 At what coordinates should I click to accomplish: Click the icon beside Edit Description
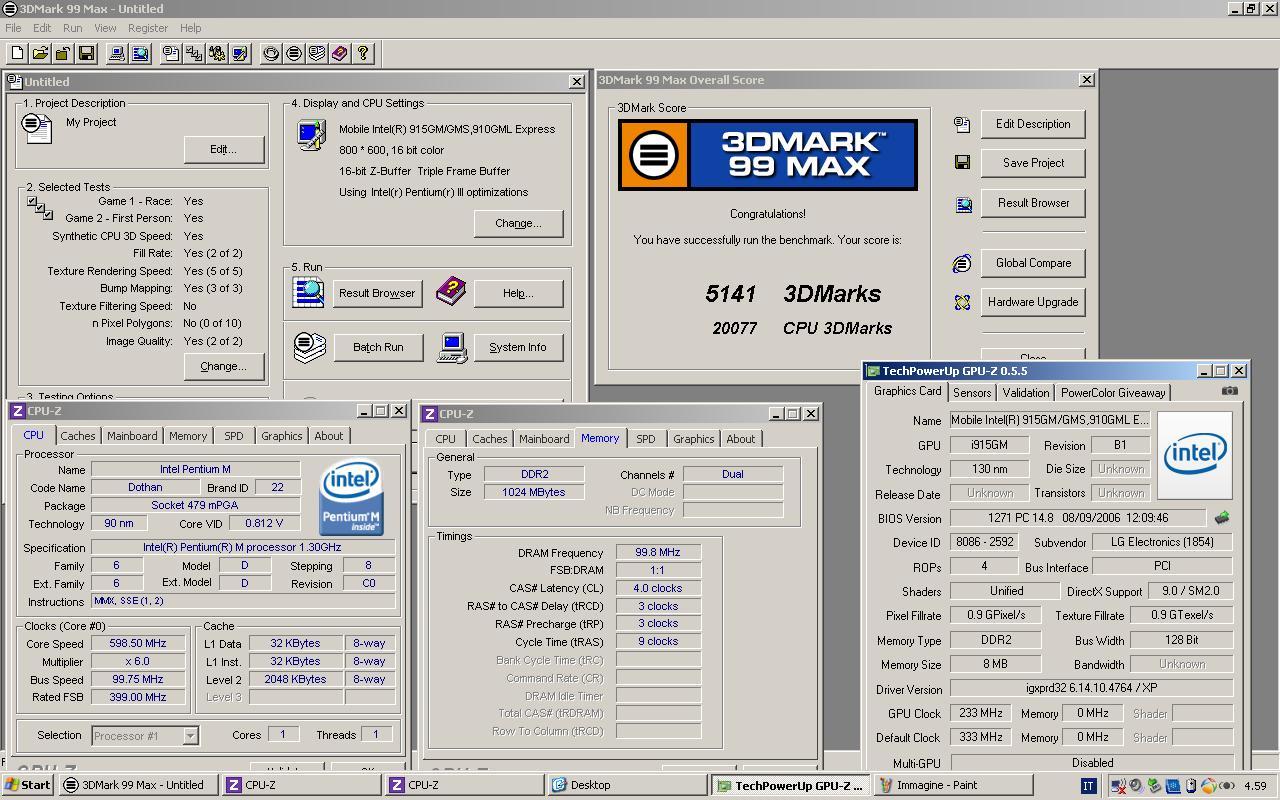coord(962,124)
